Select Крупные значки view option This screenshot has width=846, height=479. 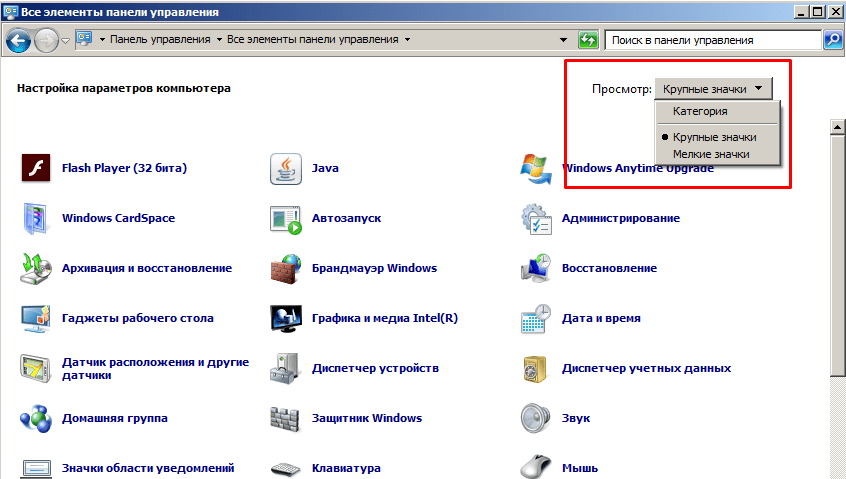[x=714, y=137]
